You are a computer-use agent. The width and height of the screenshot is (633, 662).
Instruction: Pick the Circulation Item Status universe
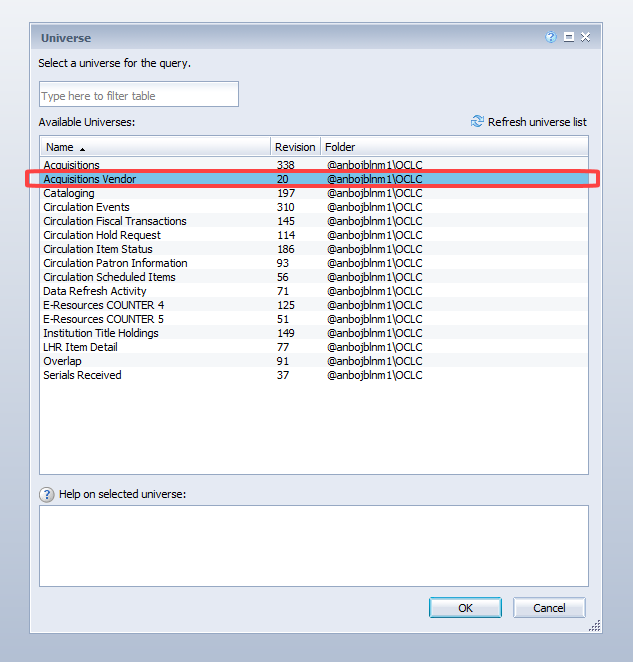pos(314,249)
